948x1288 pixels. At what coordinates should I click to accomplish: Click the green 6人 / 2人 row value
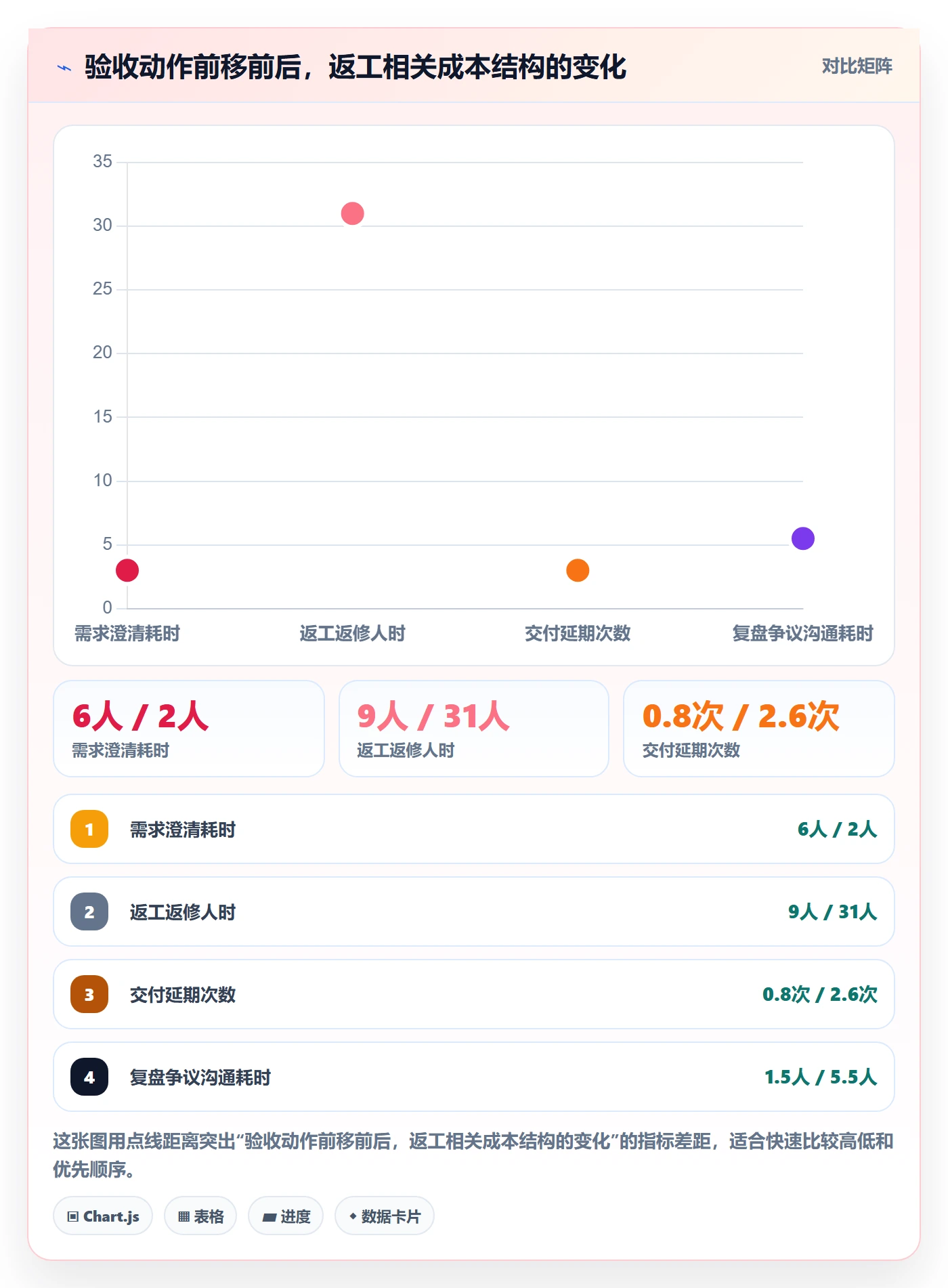point(837,829)
